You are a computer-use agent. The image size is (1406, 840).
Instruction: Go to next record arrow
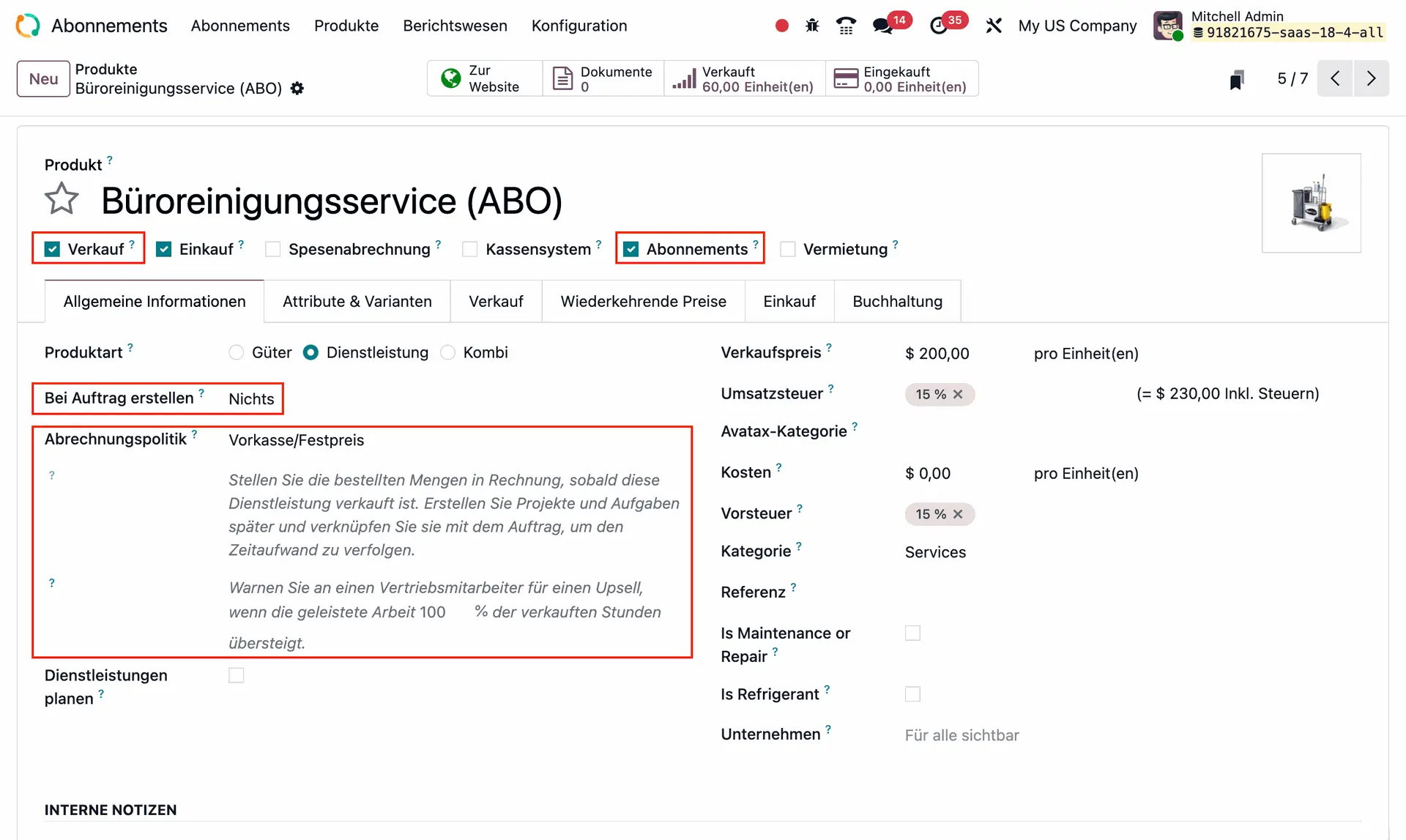click(1371, 78)
